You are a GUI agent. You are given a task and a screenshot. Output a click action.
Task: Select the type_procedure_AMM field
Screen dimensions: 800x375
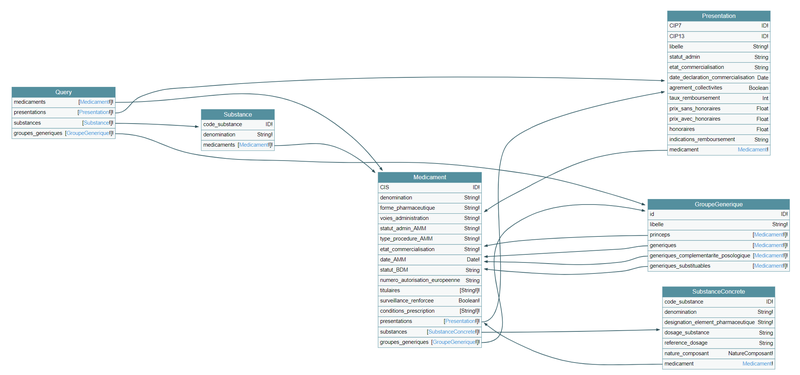pyautogui.click(x=430, y=239)
